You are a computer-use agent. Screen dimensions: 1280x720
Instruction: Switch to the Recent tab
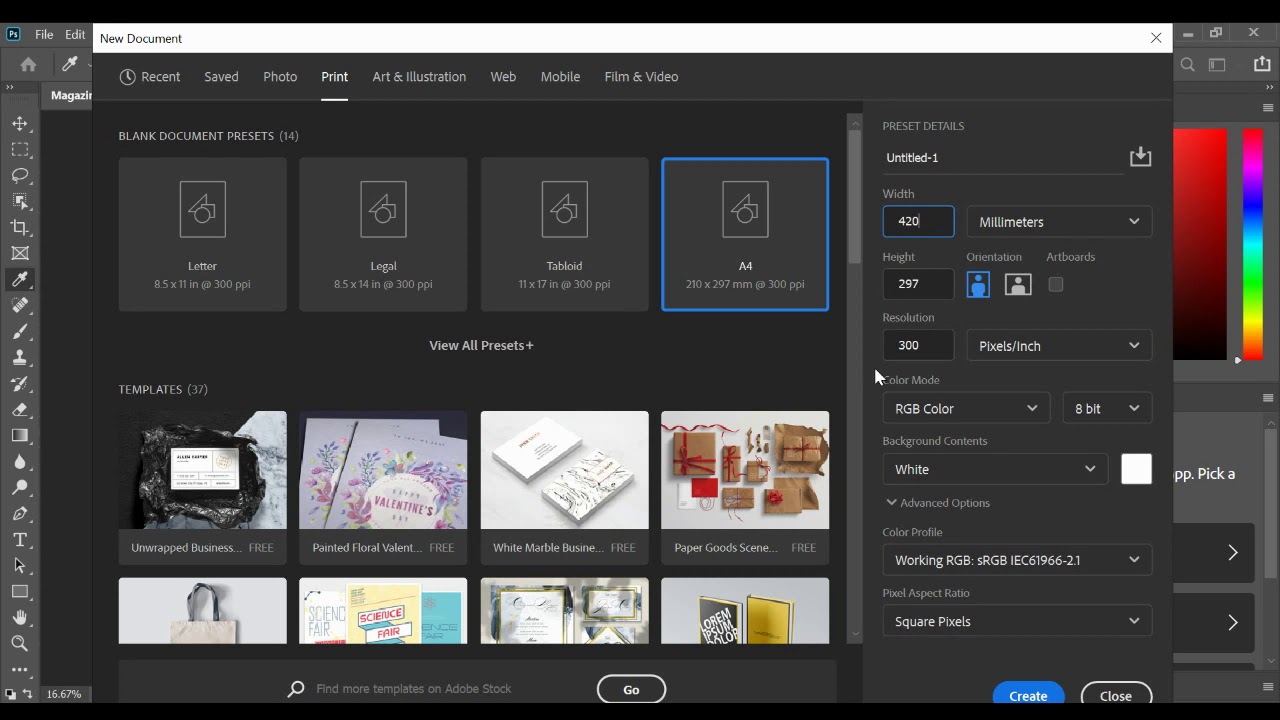(150, 77)
